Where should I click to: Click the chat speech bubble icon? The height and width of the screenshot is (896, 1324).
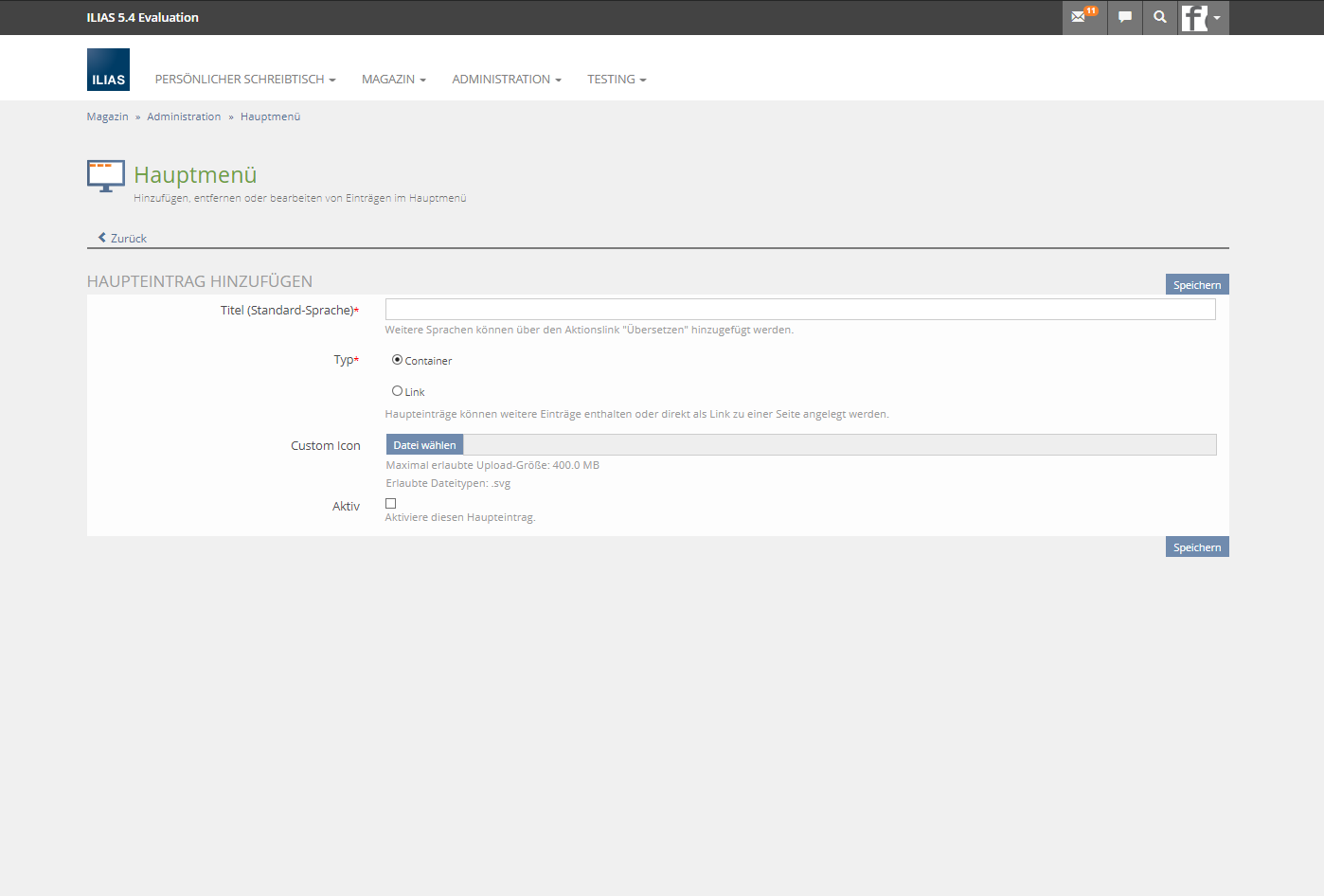pyautogui.click(x=1124, y=17)
